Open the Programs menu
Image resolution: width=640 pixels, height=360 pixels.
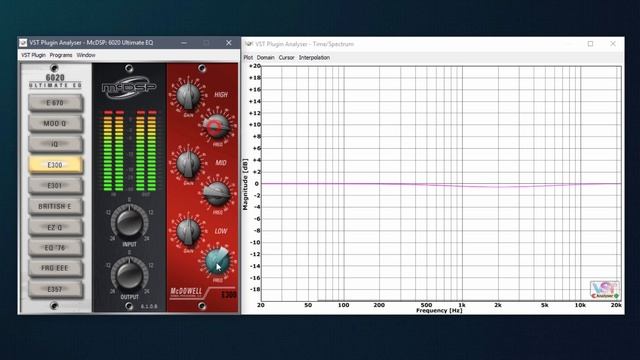tap(61, 55)
